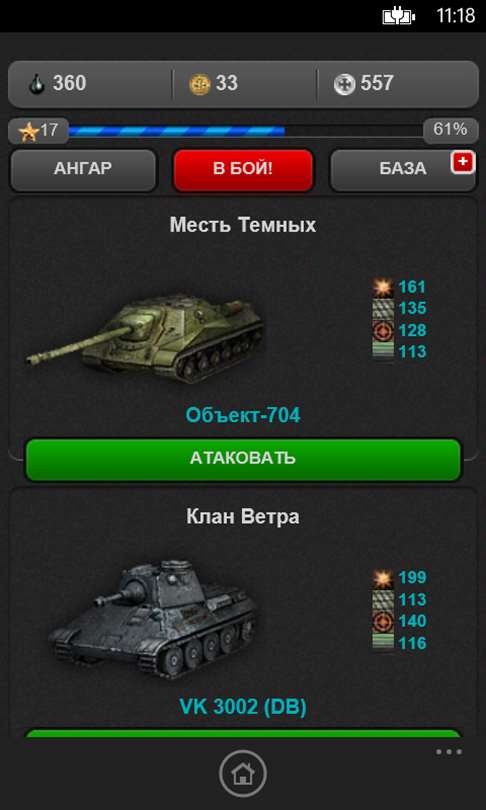Screen dimensions: 486x810
Task: Tap the blue experience progress bar
Action: [246, 131]
